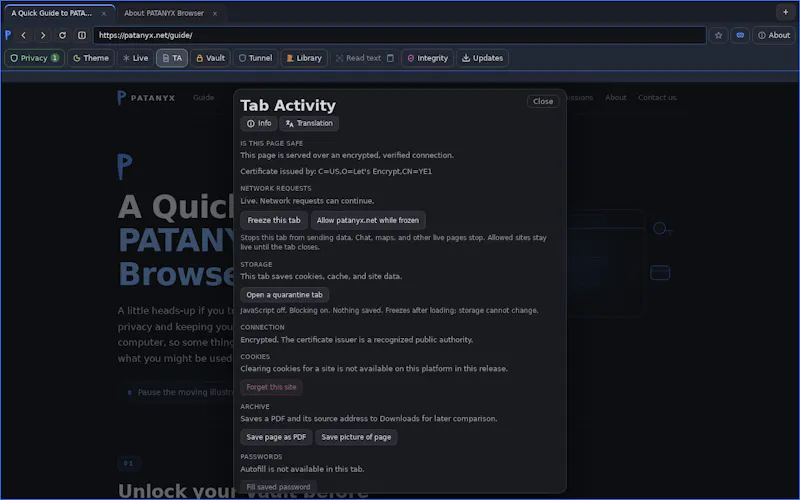Open the Tunnel toolbar button
The height and width of the screenshot is (500, 800).
pos(256,58)
